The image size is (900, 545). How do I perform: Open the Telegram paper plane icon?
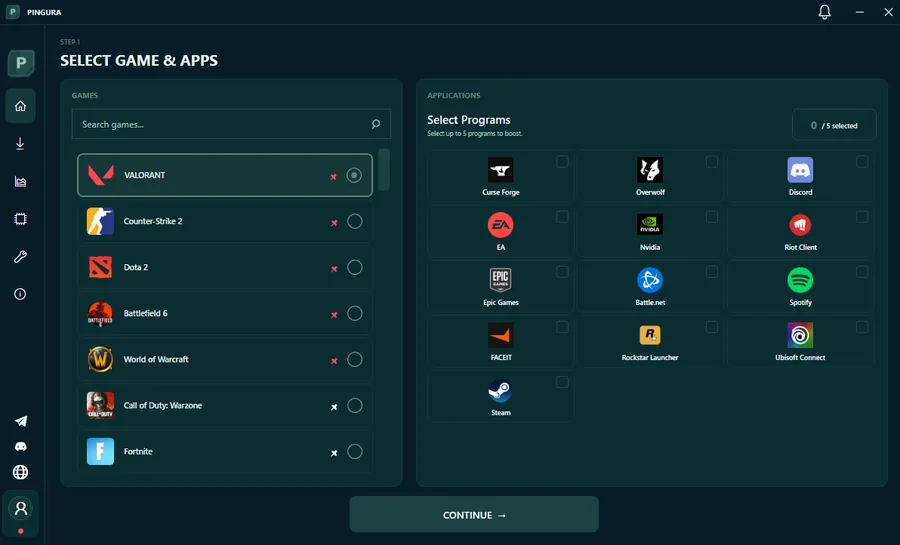coord(21,421)
